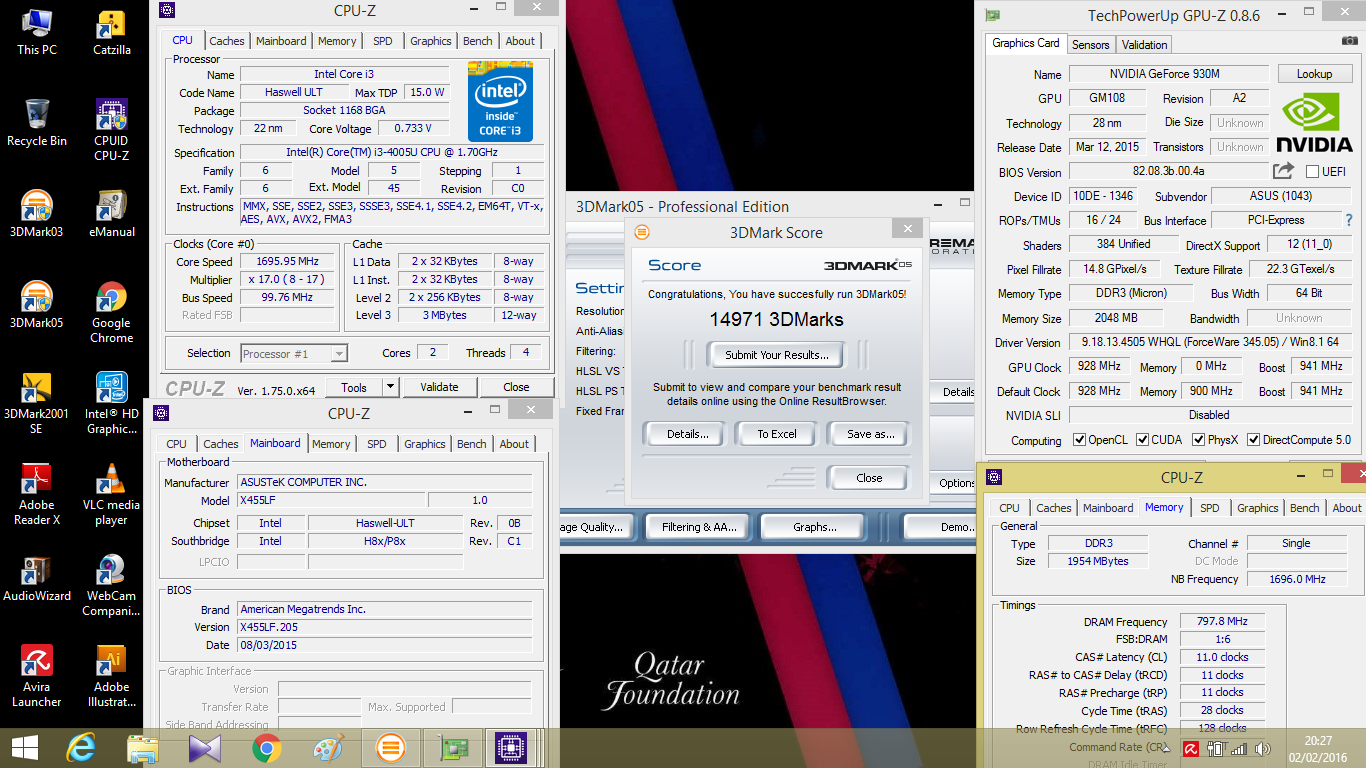Viewport: 1366px width, 768px height.
Task: Click the Tools button in CPU-Z
Action: point(354,387)
